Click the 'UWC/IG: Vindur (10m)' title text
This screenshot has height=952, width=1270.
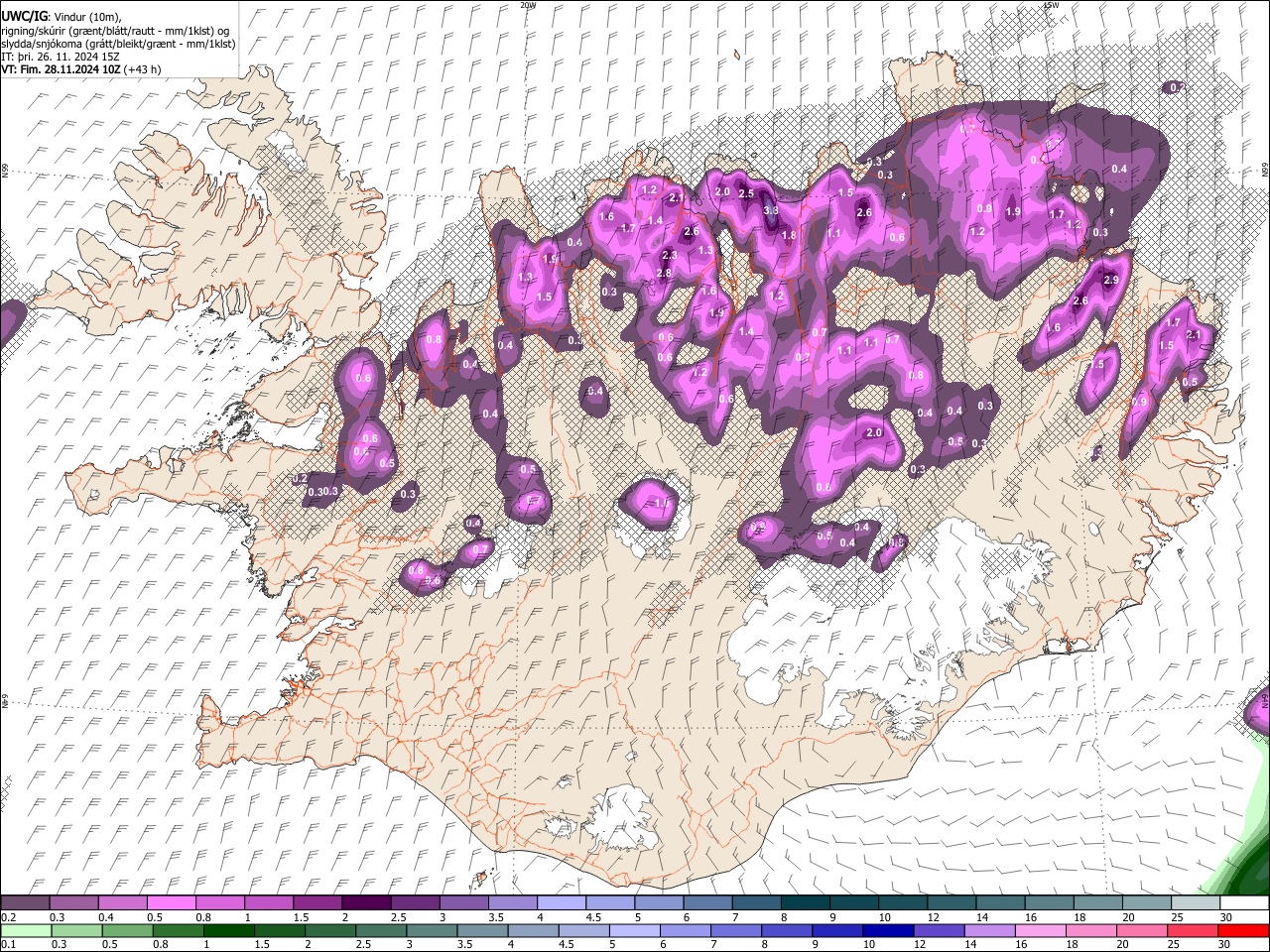point(62,17)
